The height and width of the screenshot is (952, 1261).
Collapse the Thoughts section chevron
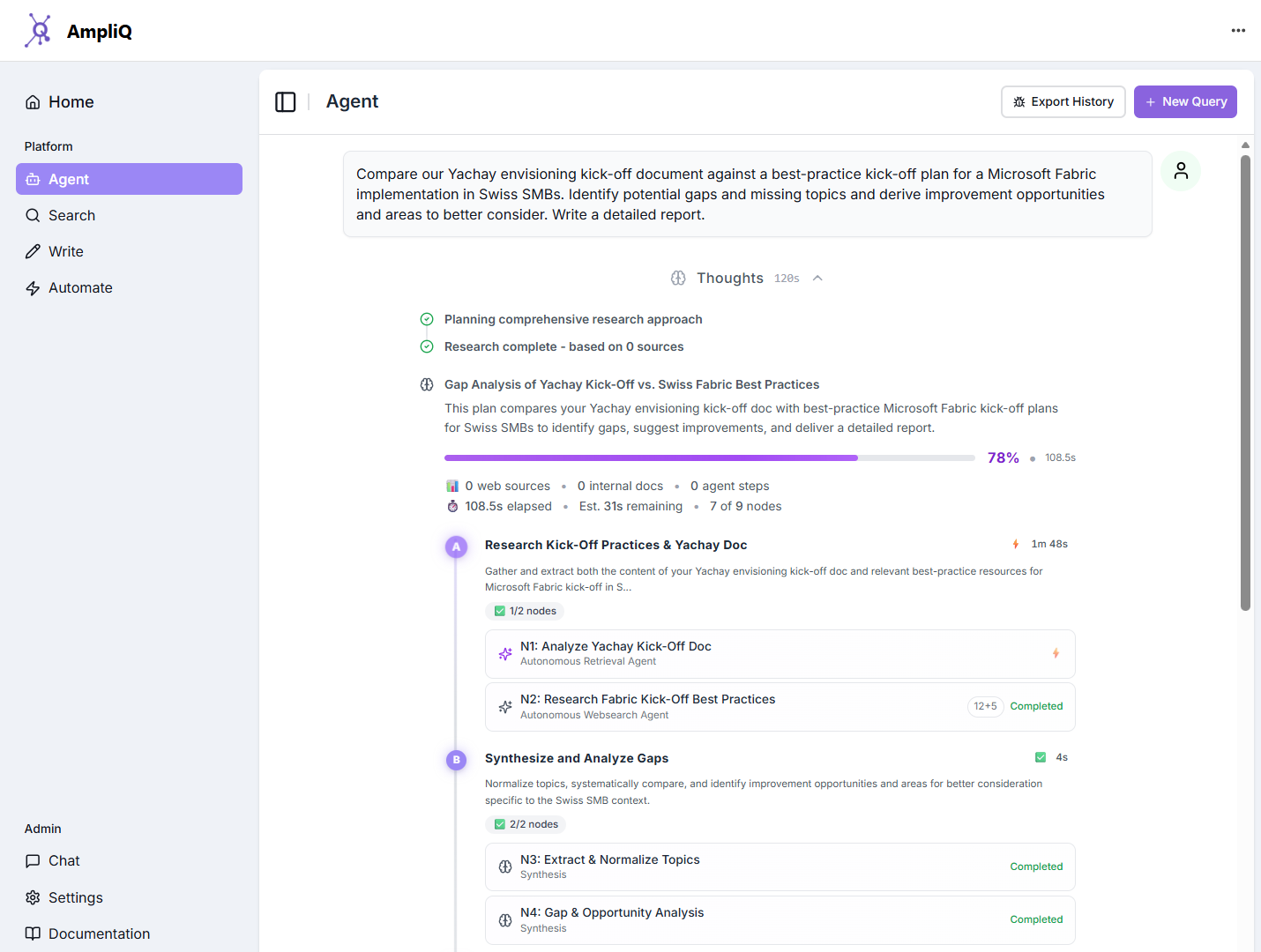[x=817, y=279]
